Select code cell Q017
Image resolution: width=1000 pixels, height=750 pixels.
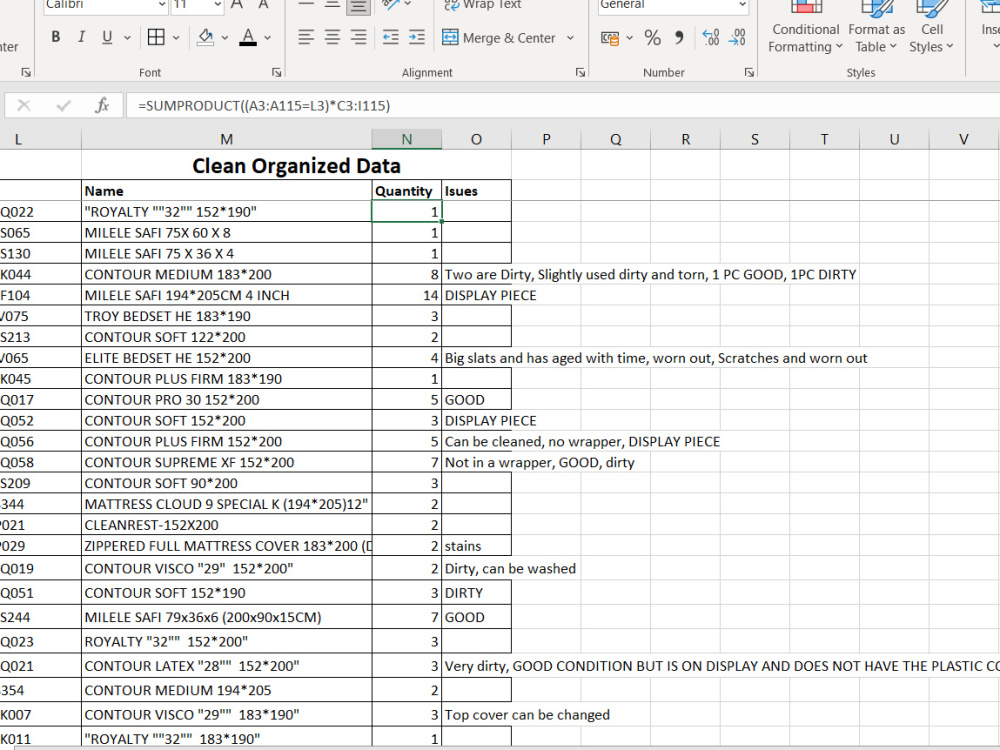tap(40, 399)
